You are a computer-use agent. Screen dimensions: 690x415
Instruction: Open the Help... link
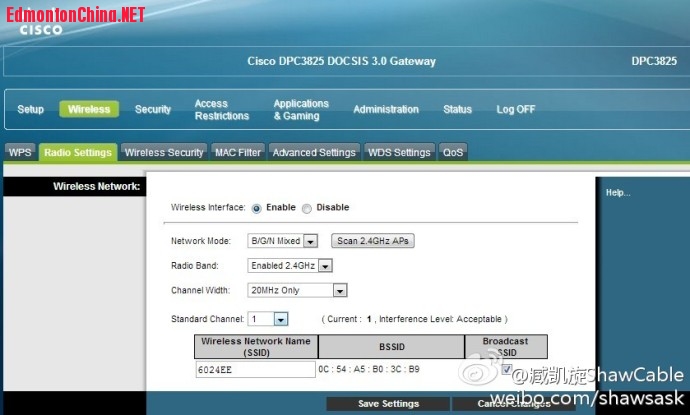point(618,192)
